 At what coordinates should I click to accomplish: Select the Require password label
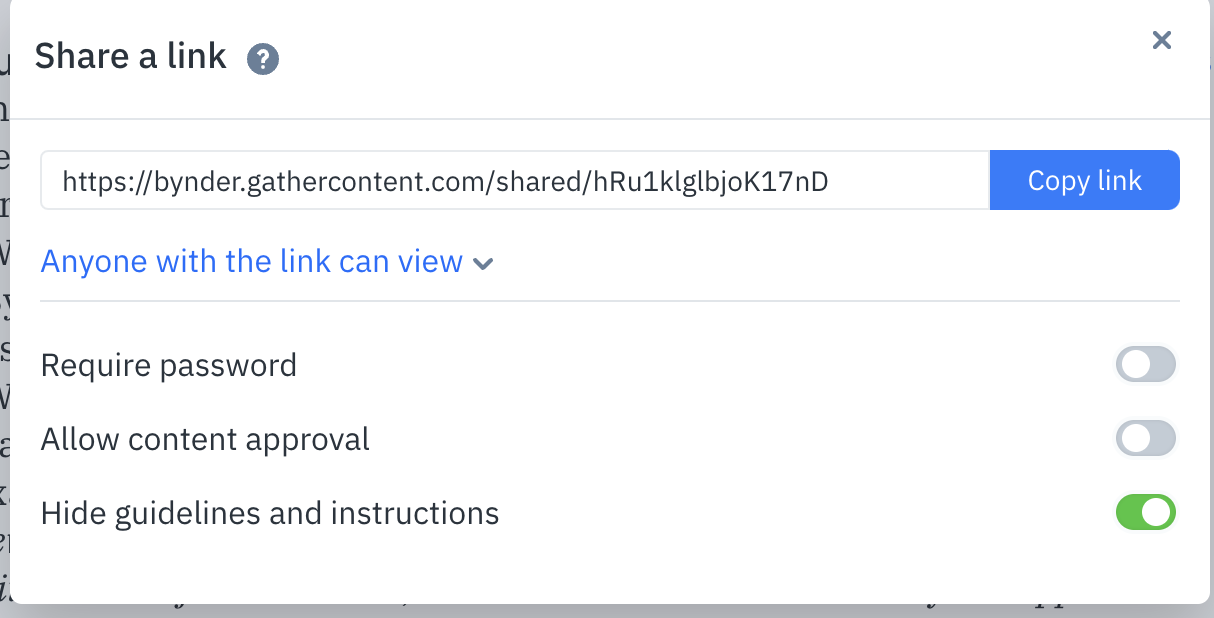[168, 364]
